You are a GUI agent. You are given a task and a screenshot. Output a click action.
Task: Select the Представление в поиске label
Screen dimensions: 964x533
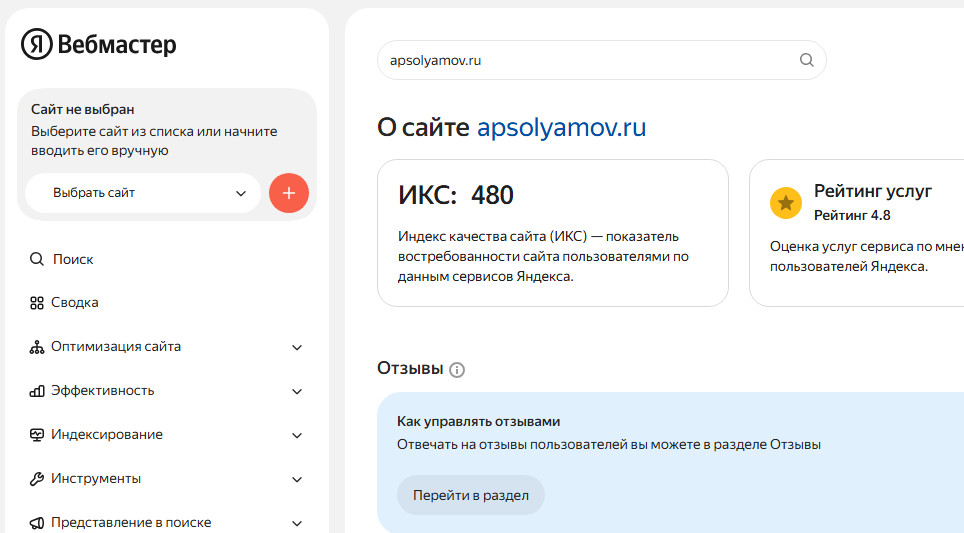[x=131, y=523]
